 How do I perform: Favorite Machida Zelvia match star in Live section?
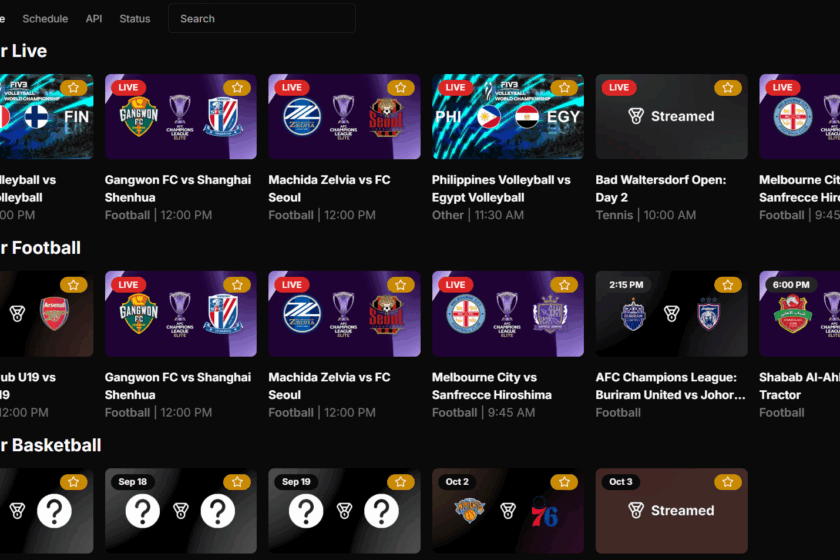[401, 87]
